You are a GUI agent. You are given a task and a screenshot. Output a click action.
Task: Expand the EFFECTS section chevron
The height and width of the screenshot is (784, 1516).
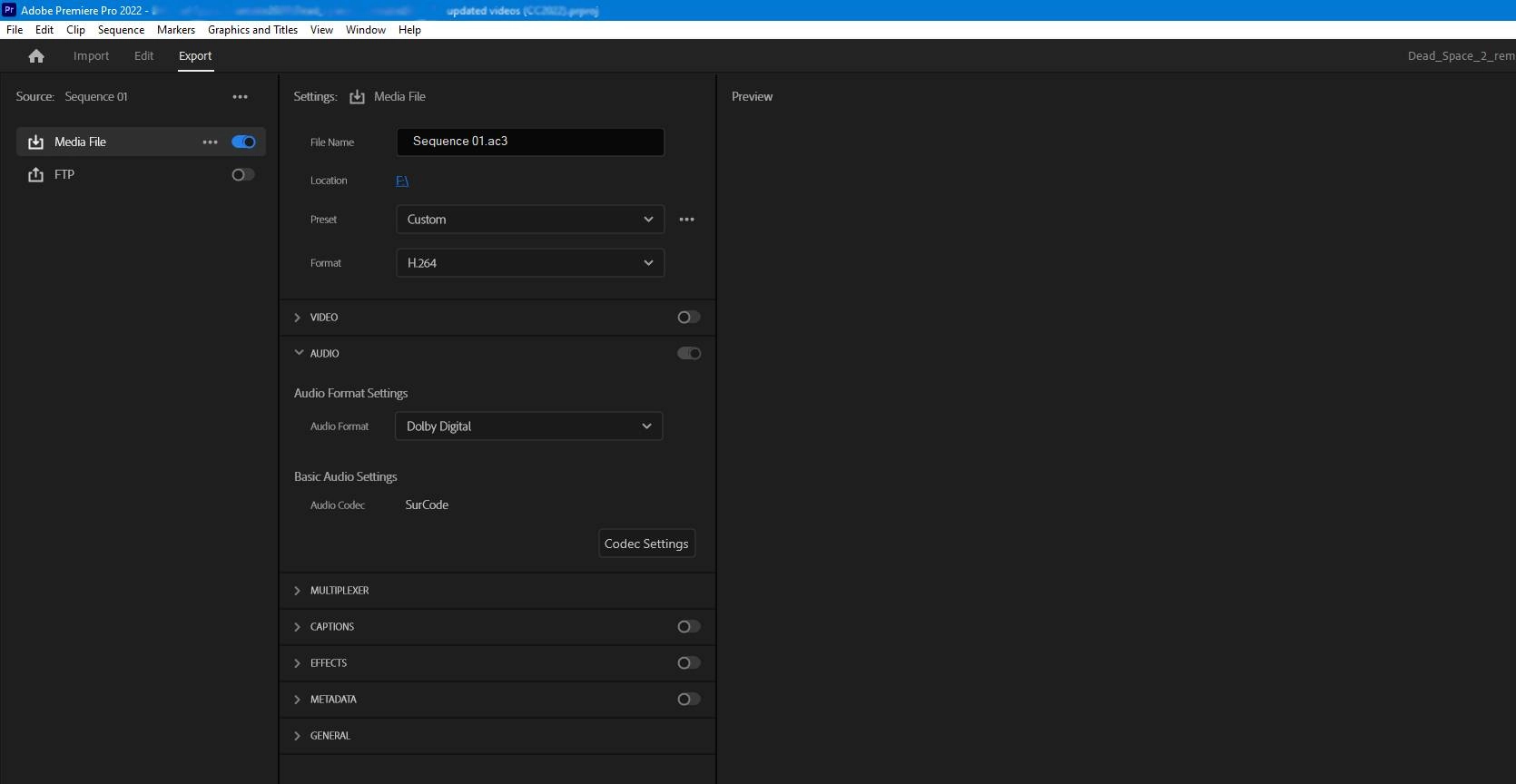(x=297, y=663)
